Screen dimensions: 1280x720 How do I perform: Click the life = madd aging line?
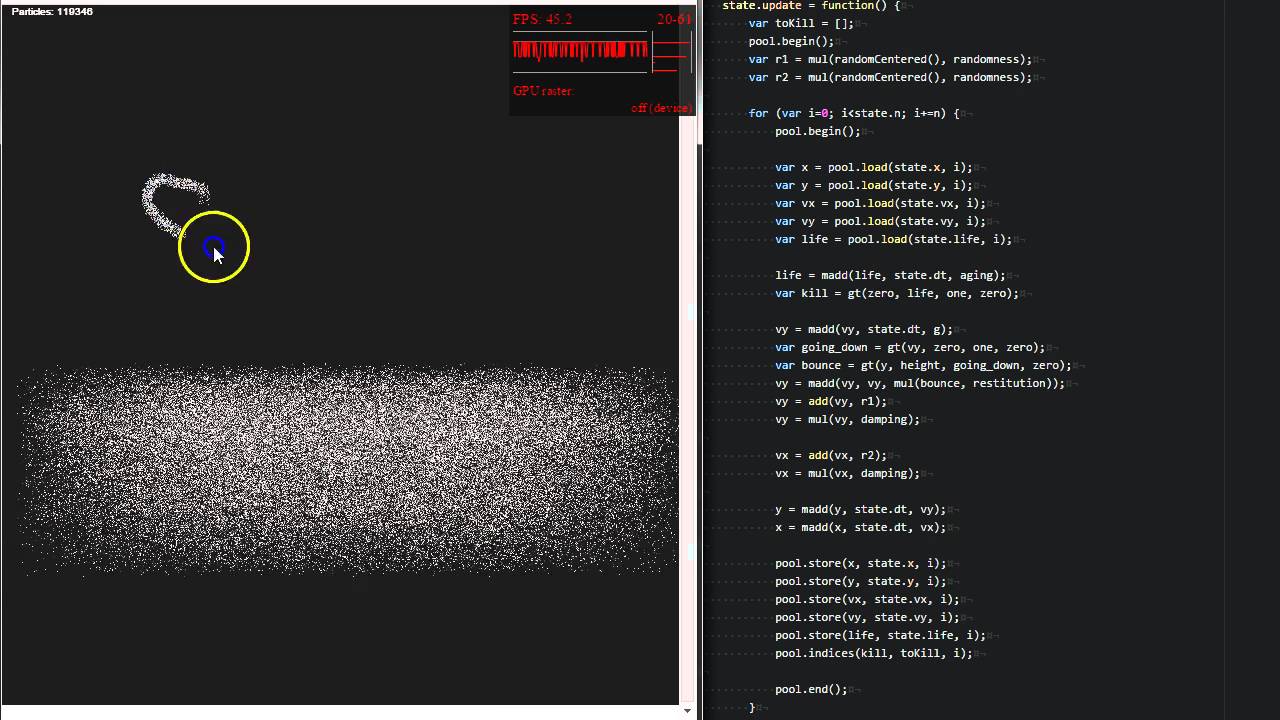tap(890, 275)
